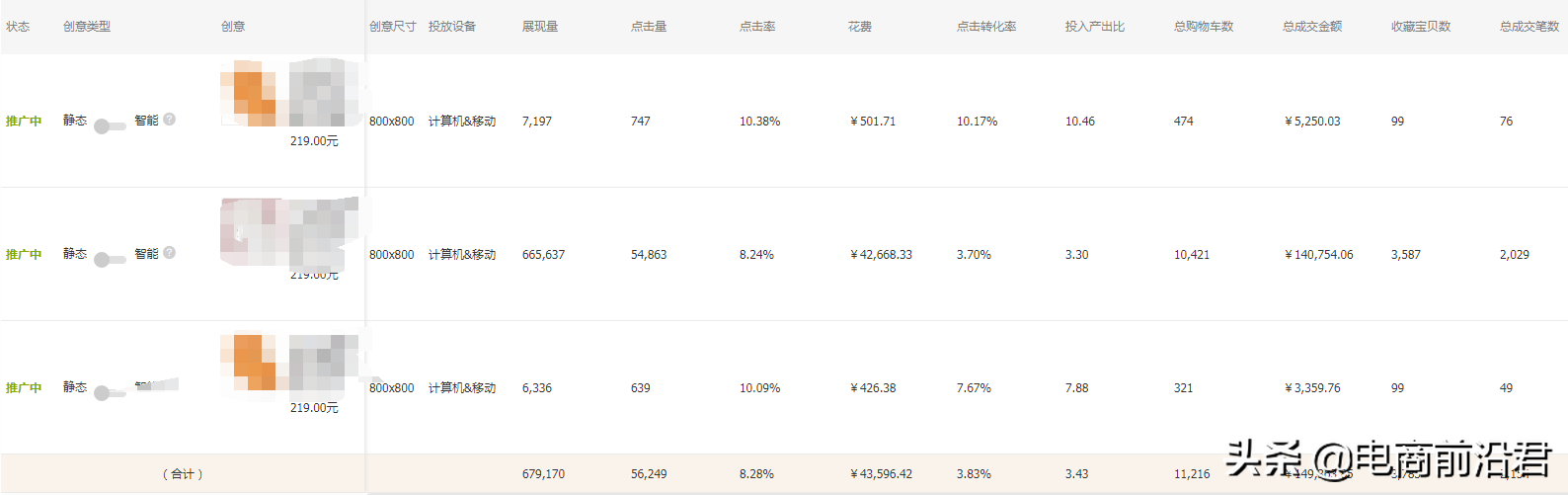Click 推广中 status in the first row
Screen dimensions: 1568x495
coord(24,122)
